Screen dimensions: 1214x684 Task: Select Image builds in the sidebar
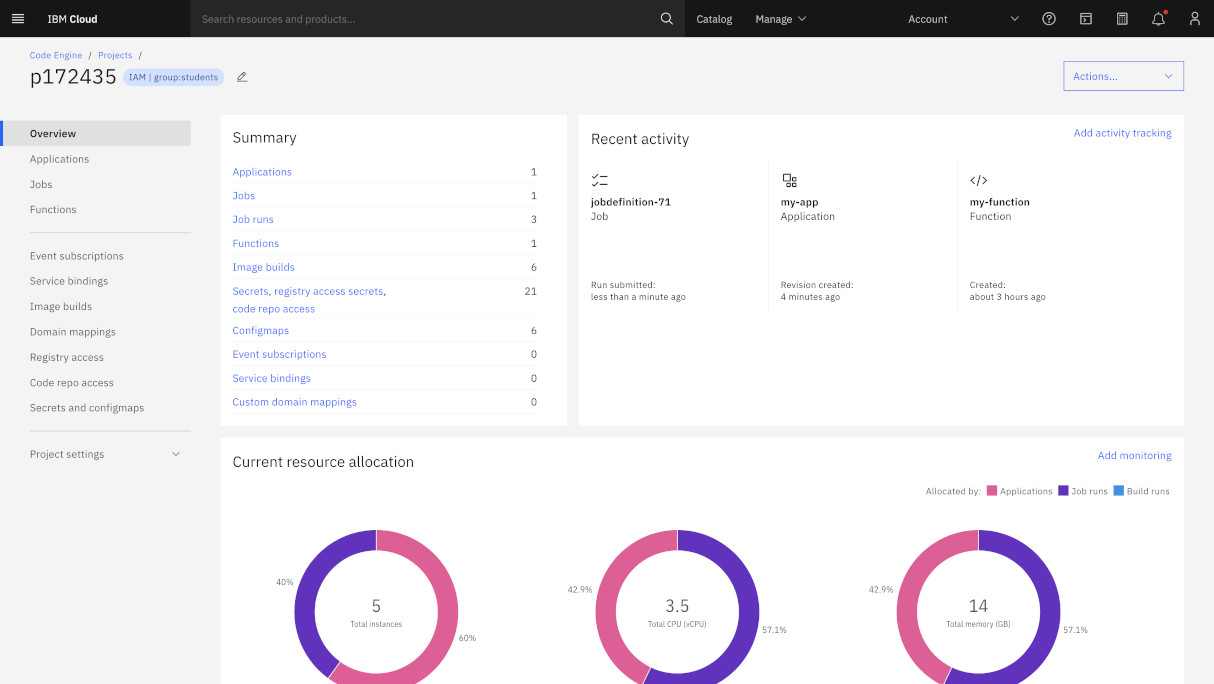(x=61, y=307)
